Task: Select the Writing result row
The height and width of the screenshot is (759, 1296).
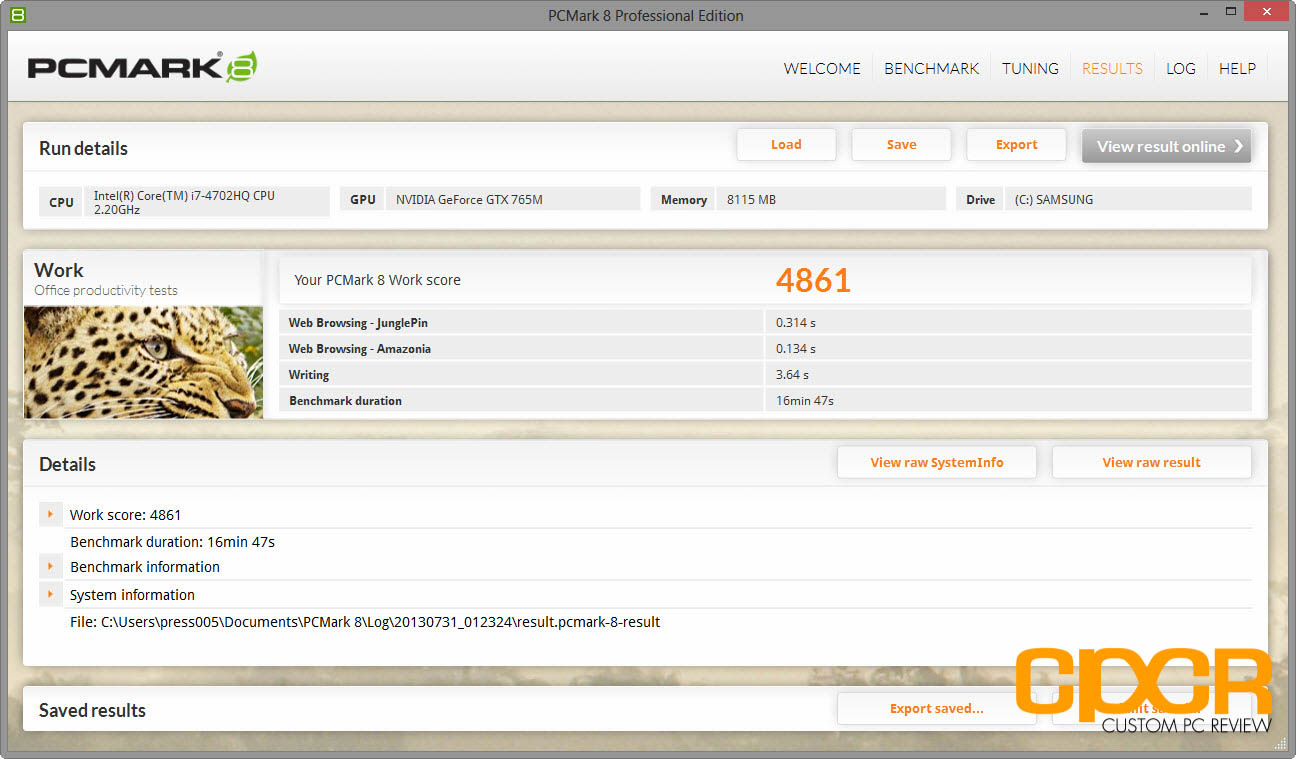Action: coord(765,374)
